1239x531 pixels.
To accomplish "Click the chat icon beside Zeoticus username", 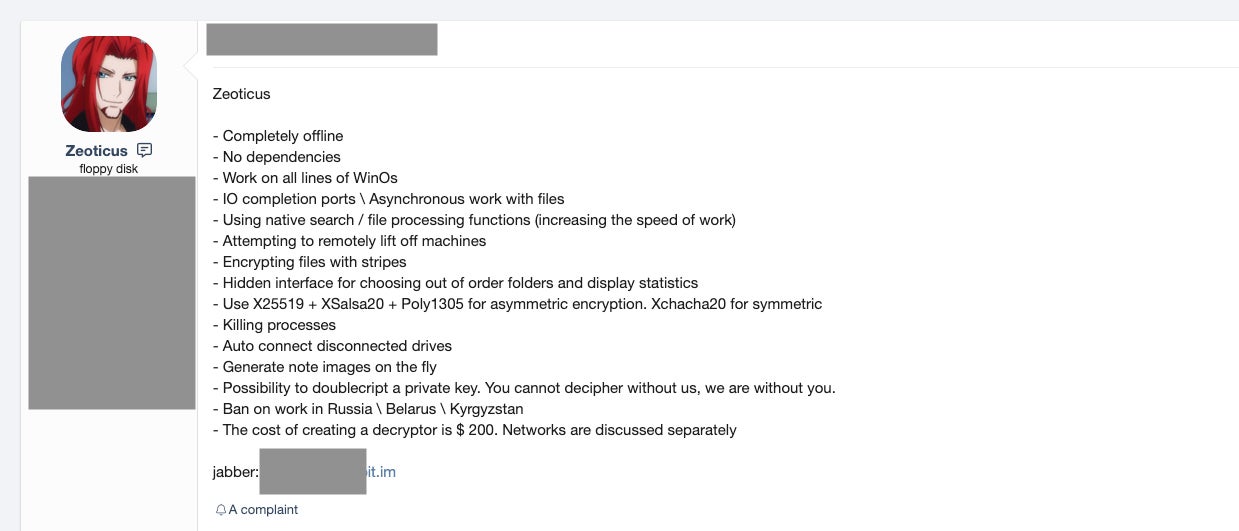I will (145, 150).
